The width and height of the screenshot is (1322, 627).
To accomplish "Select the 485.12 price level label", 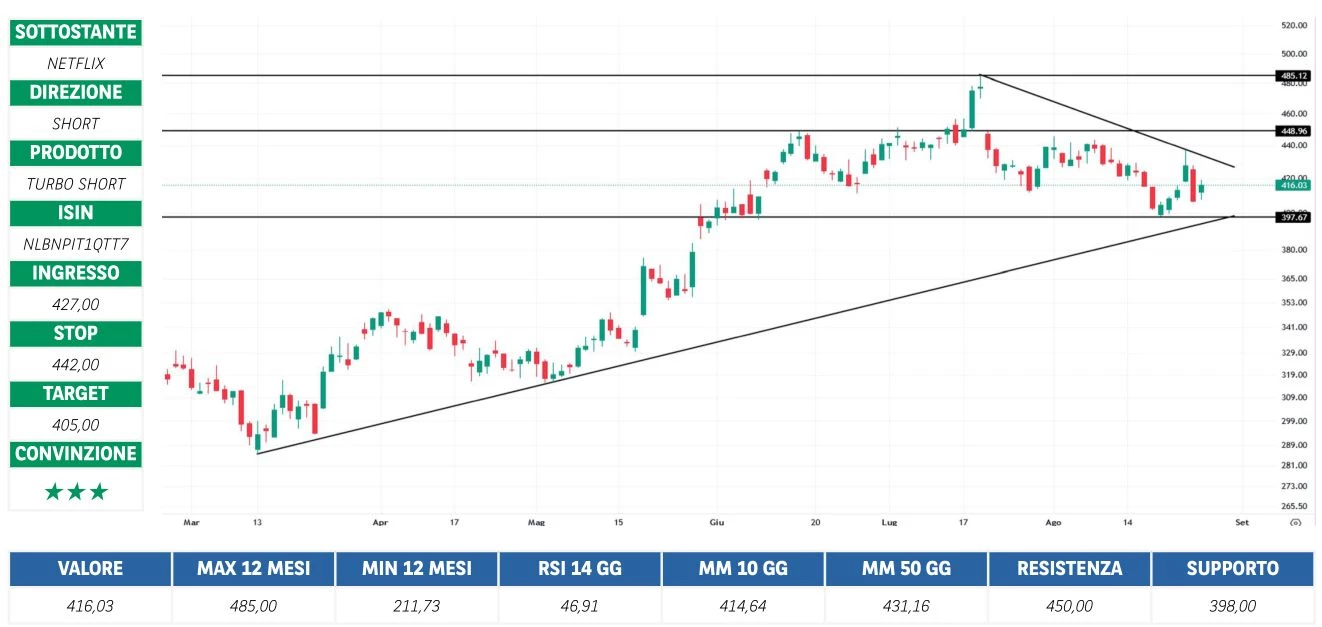I will click(x=1292, y=76).
